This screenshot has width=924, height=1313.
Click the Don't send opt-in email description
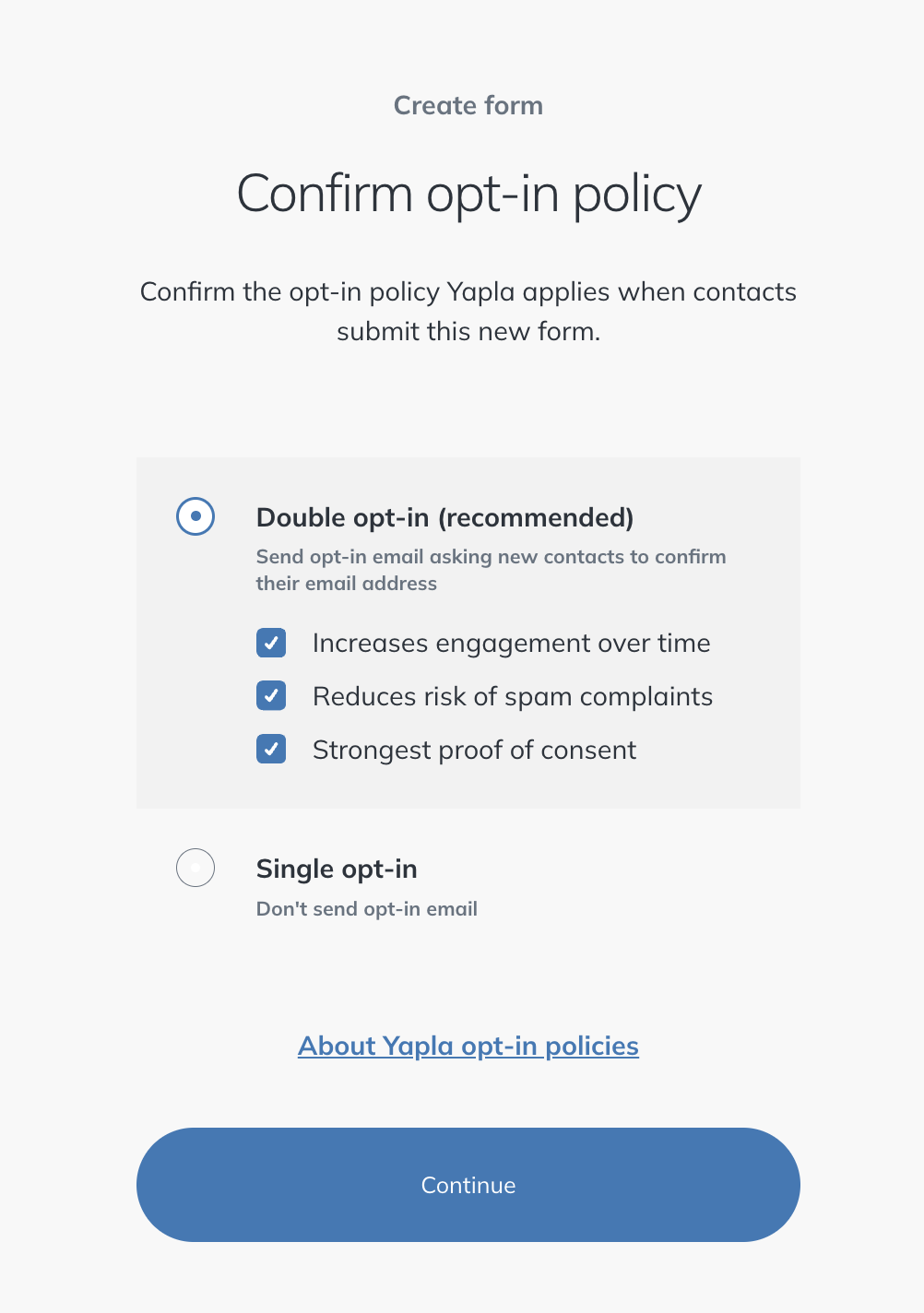(x=367, y=909)
